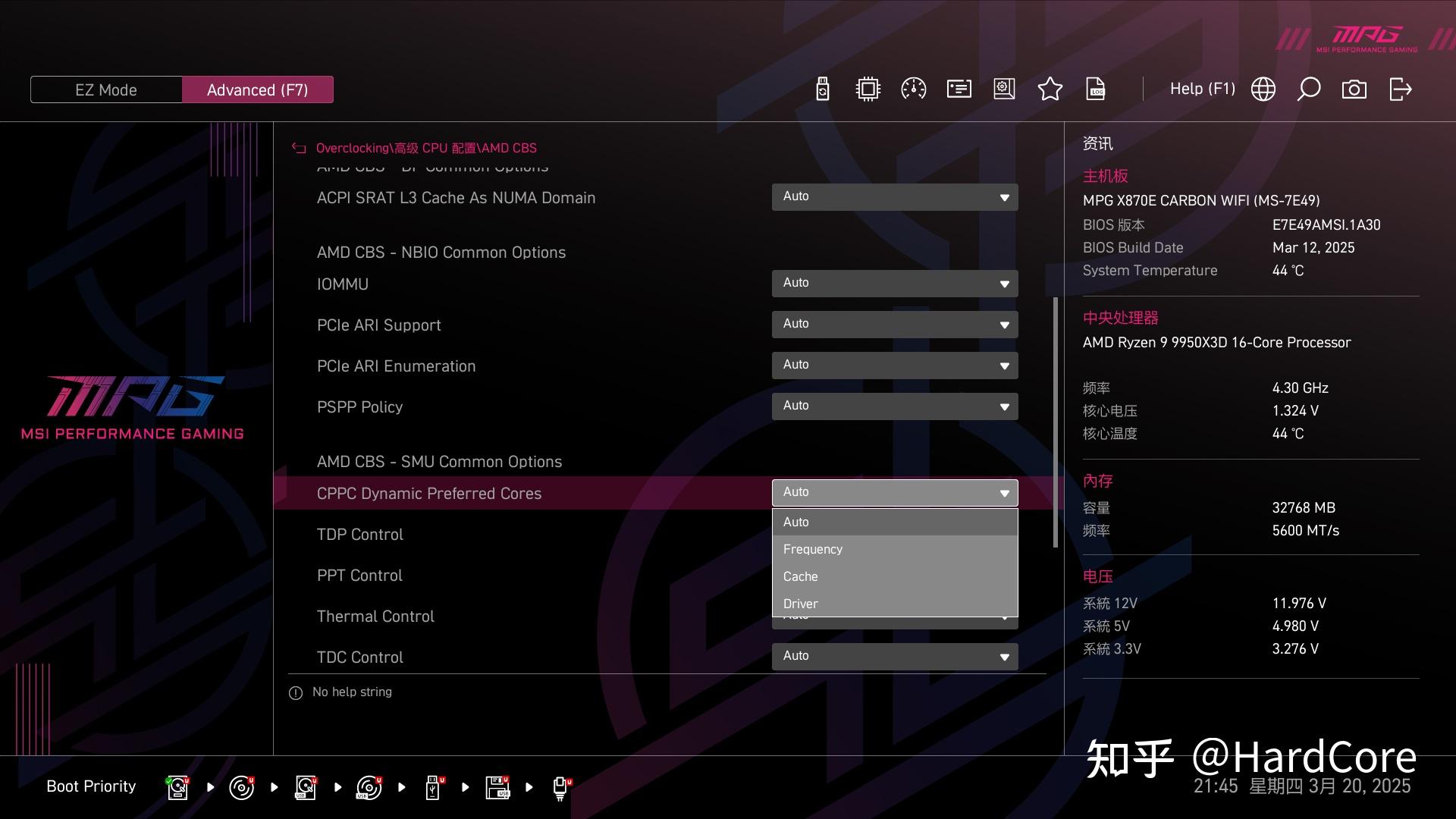Select USB floppy boot device
1456x819 pixels.
click(497, 787)
